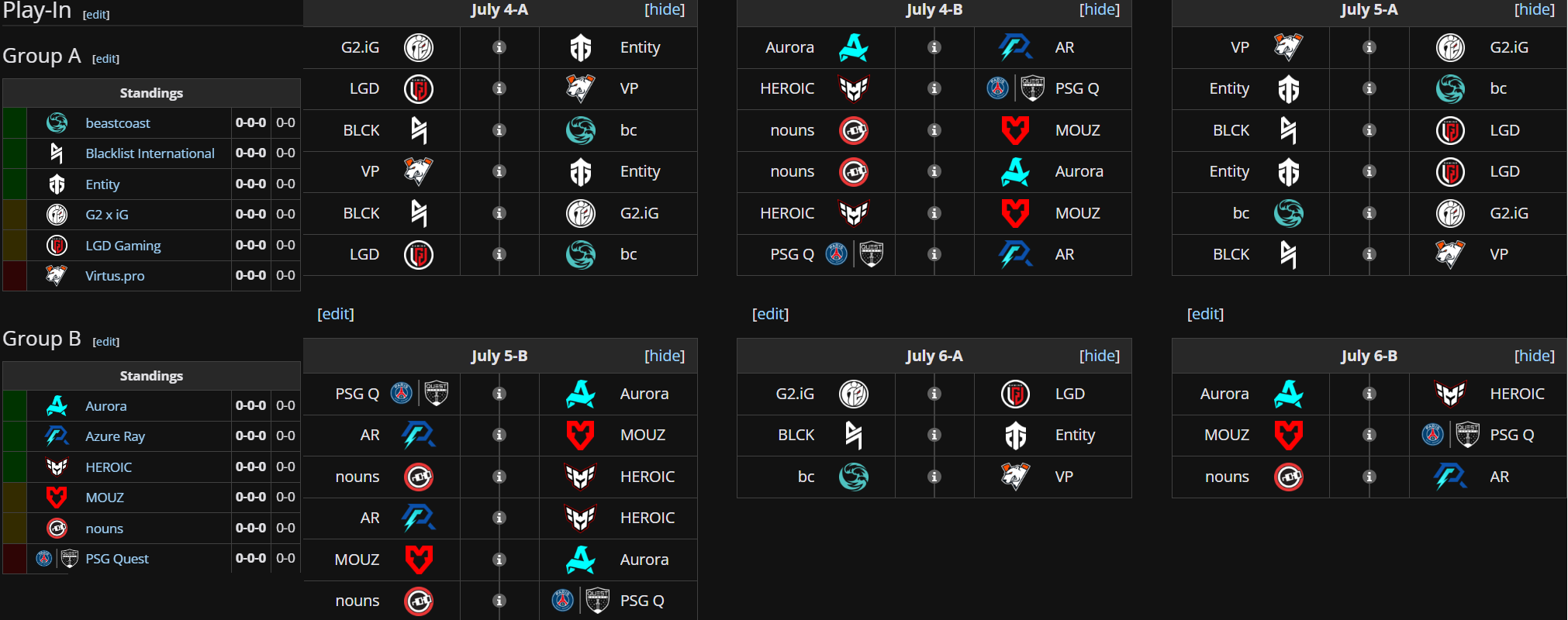Collapse the July 6-B match list
Screen dimensions: 1568x620
coord(1535,356)
